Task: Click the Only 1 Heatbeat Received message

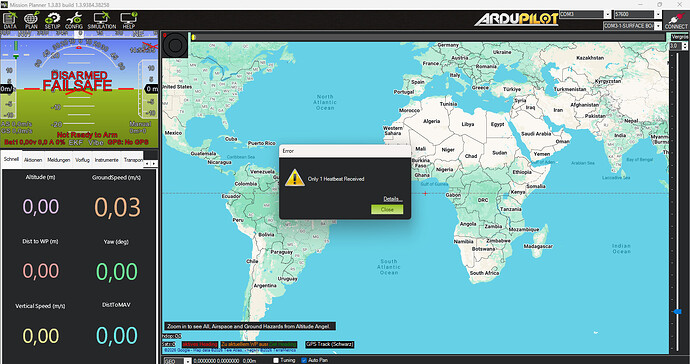Action: (x=336, y=179)
